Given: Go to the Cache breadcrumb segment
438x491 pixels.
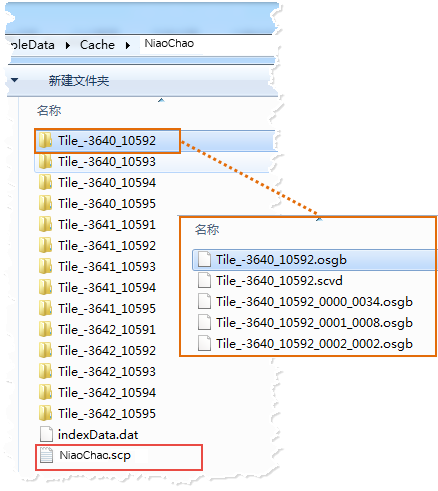Looking at the screenshot, I should (97, 45).
